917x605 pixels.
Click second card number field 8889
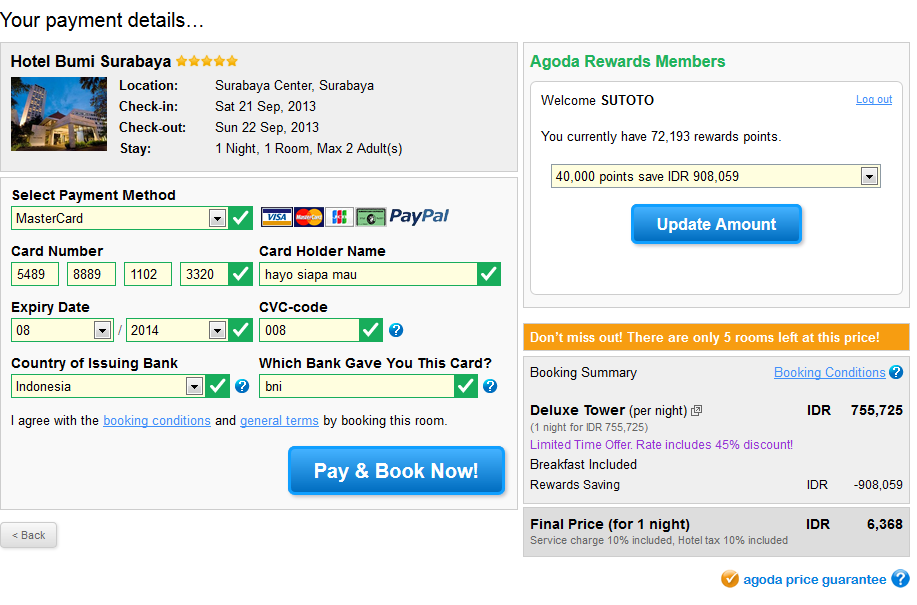tap(91, 274)
